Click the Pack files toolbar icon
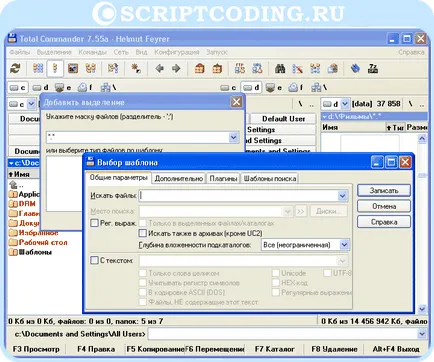The height and width of the screenshot is (362, 434). [199, 69]
